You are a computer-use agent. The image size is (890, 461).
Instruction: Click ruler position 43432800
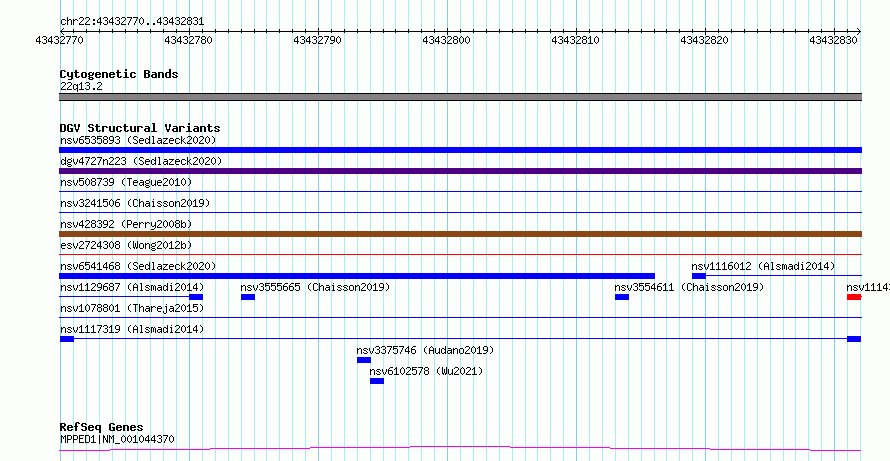click(447, 40)
